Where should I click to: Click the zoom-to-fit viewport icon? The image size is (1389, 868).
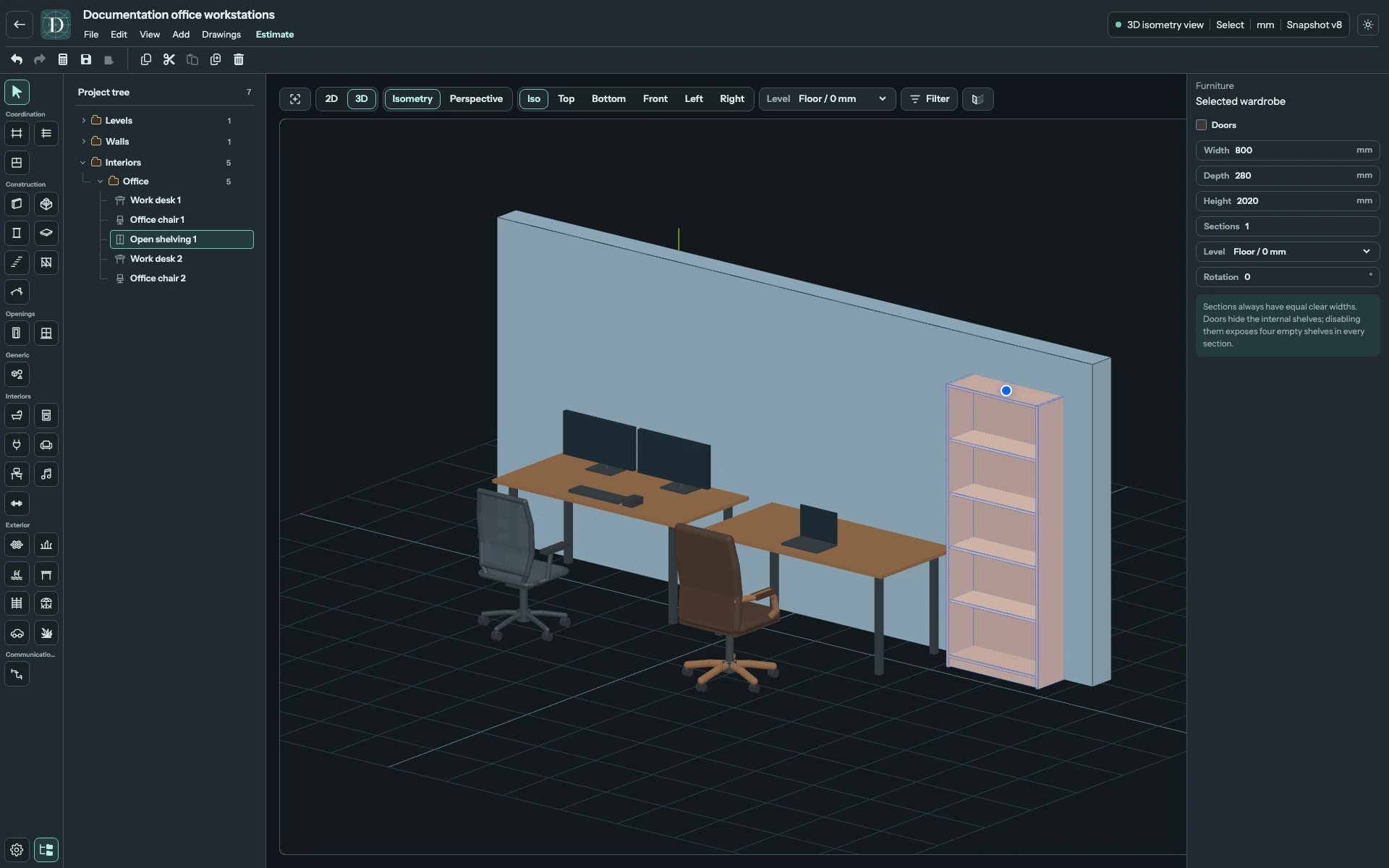(x=295, y=99)
